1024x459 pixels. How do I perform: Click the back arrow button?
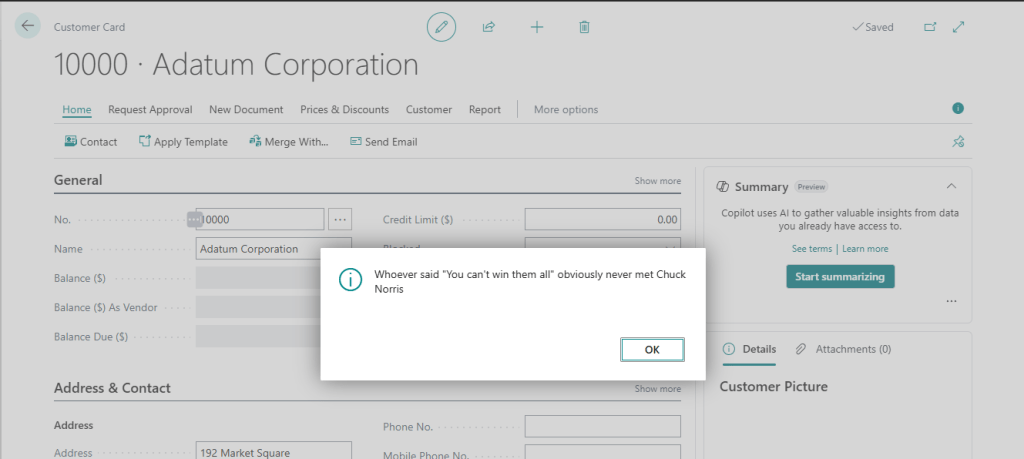pos(27,27)
